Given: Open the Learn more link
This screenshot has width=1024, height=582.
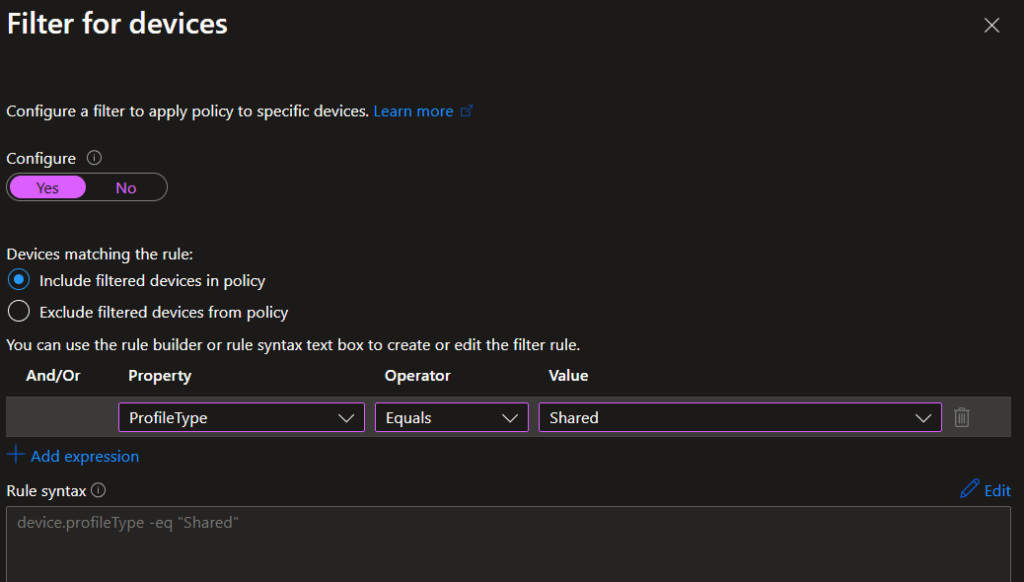Looking at the screenshot, I should pos(413,112).
